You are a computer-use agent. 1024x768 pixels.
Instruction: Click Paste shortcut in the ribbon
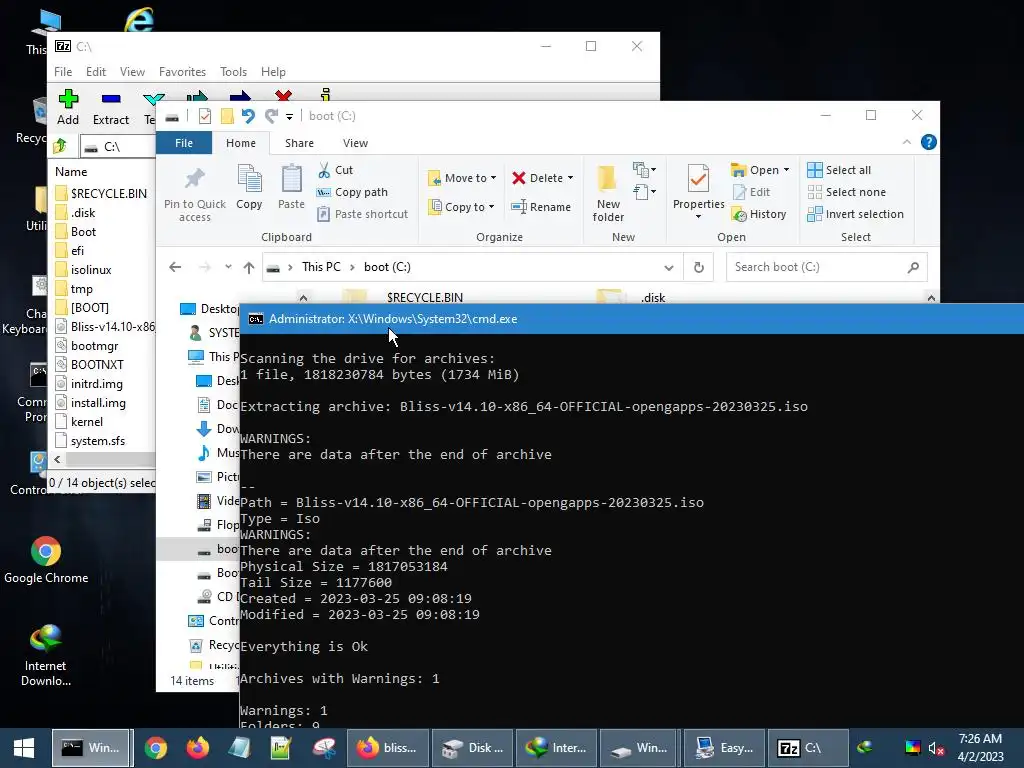click(x=362, y=214)
